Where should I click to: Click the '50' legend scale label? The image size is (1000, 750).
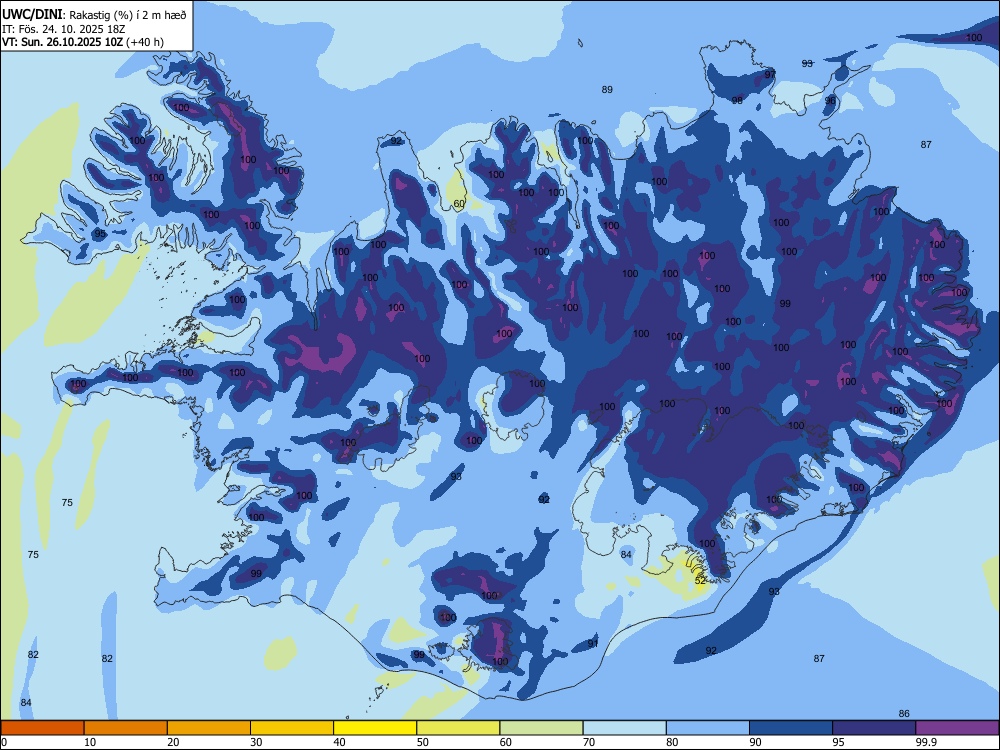pyautogui.click(x=422, y=742)
